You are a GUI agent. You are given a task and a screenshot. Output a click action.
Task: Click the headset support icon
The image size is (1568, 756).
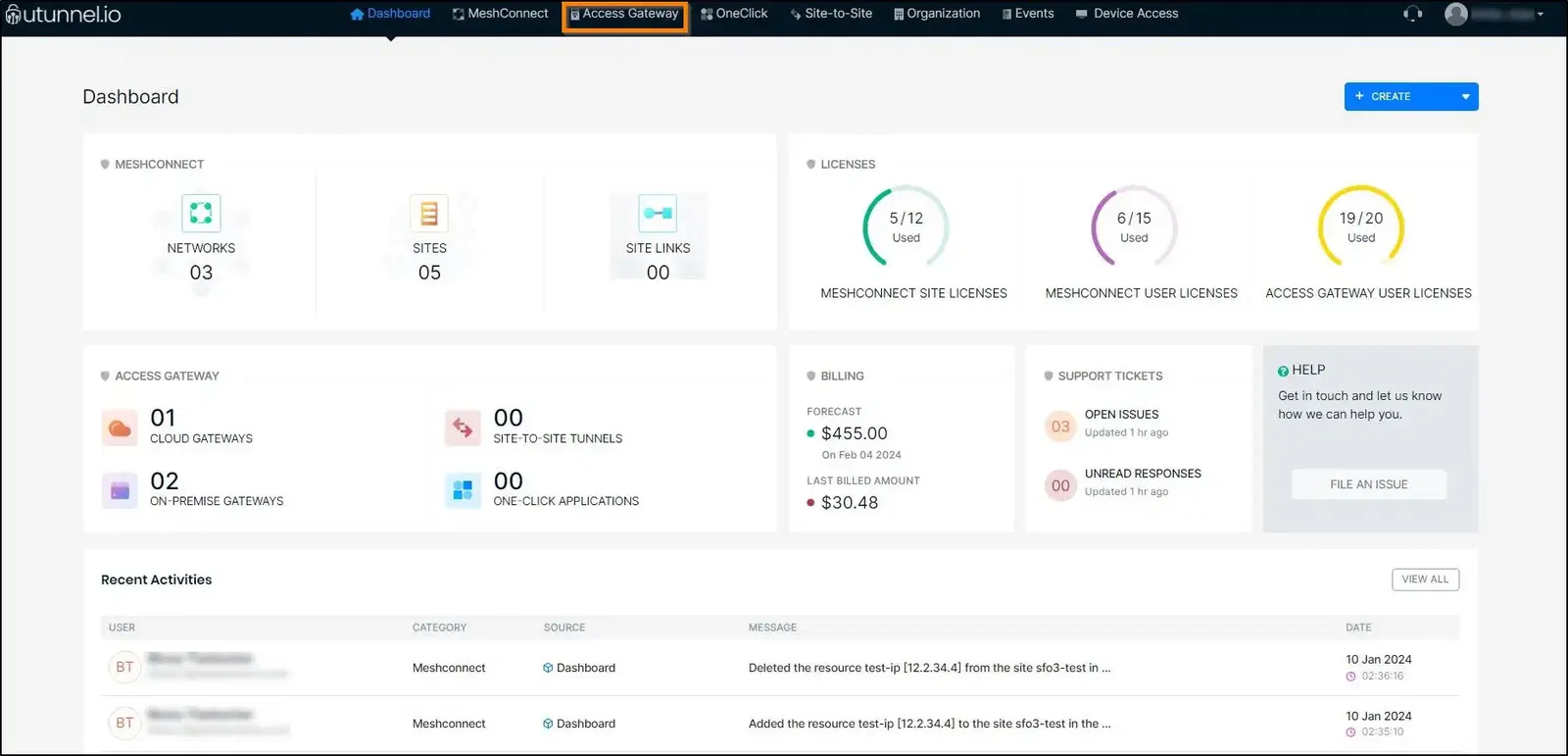click(1412, 14)
